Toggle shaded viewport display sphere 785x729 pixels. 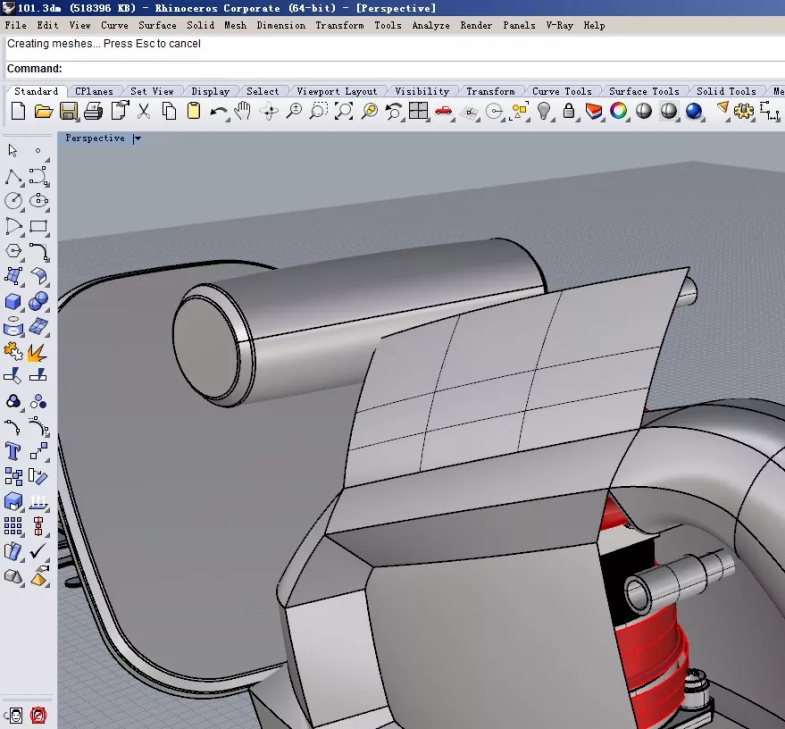click(x=644, y=111)
